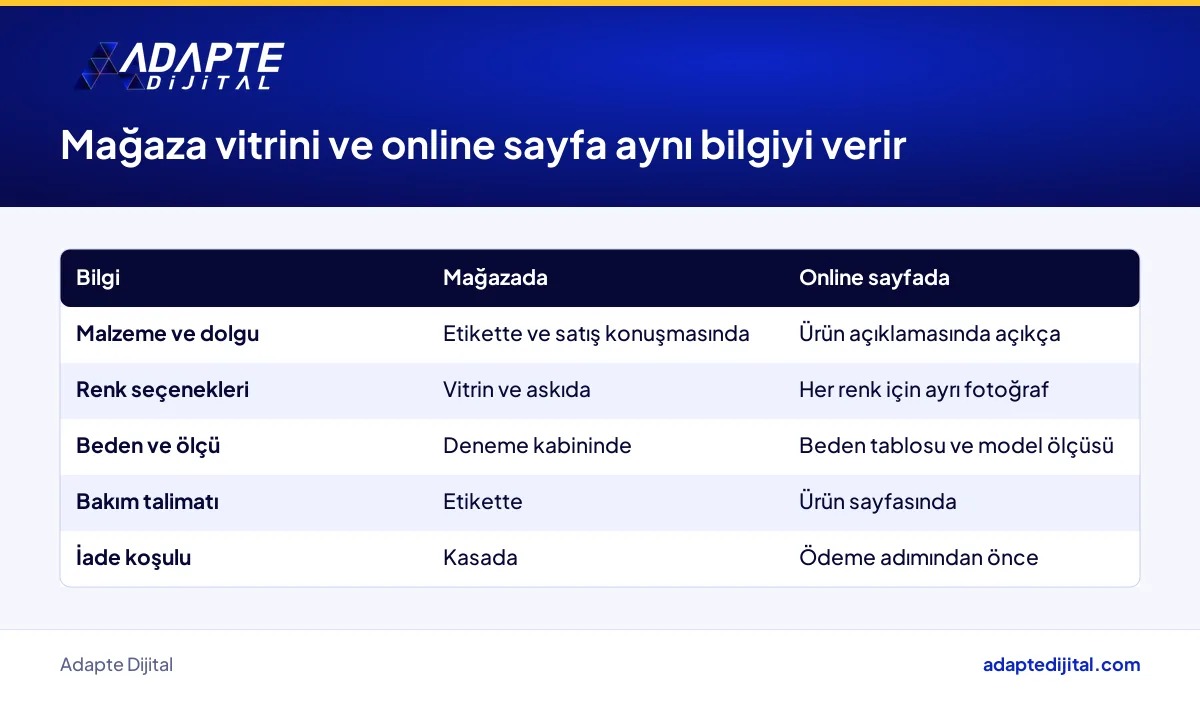Screen dimensions: 1200x715
Task: Click 'Etikette ve satış konuşmasında' cell
Action: [x=596, y=334]
